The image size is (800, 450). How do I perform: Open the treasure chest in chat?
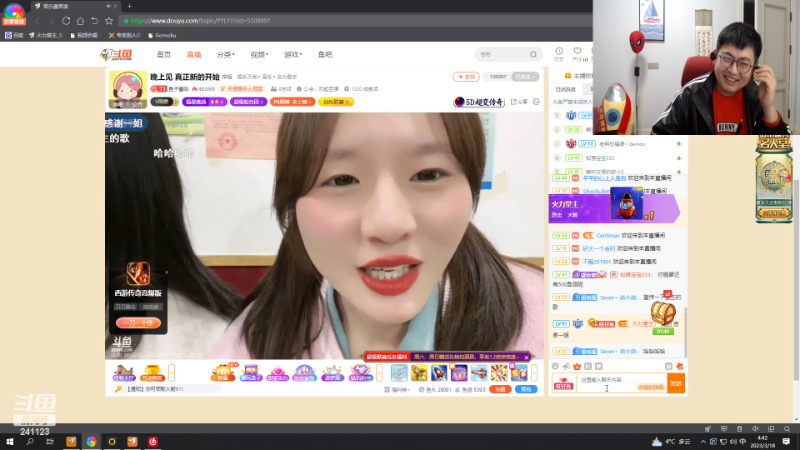[x=663, y=314]
